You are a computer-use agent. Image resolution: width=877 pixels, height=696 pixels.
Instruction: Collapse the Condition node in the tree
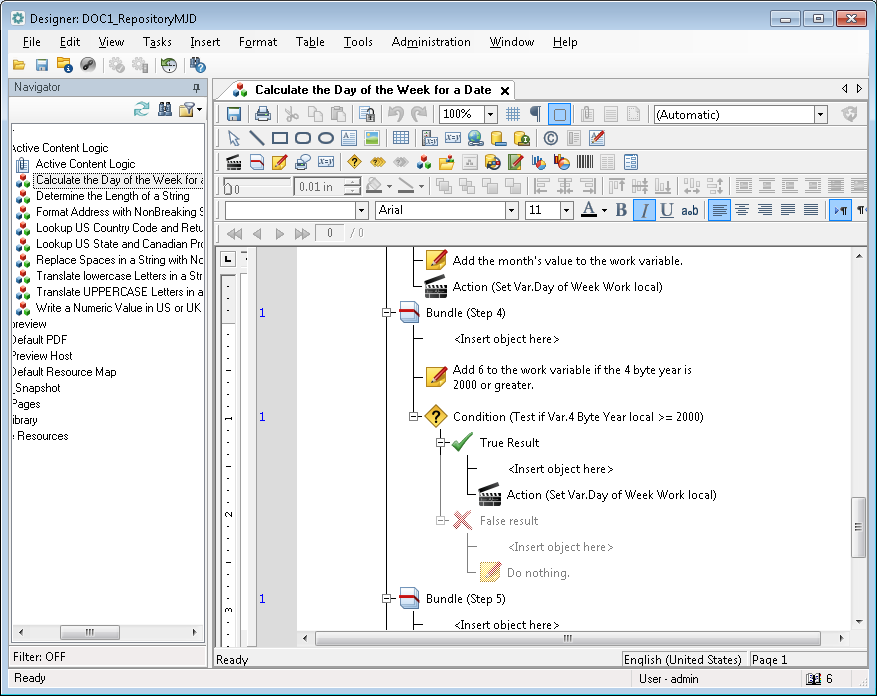[413, 417]
